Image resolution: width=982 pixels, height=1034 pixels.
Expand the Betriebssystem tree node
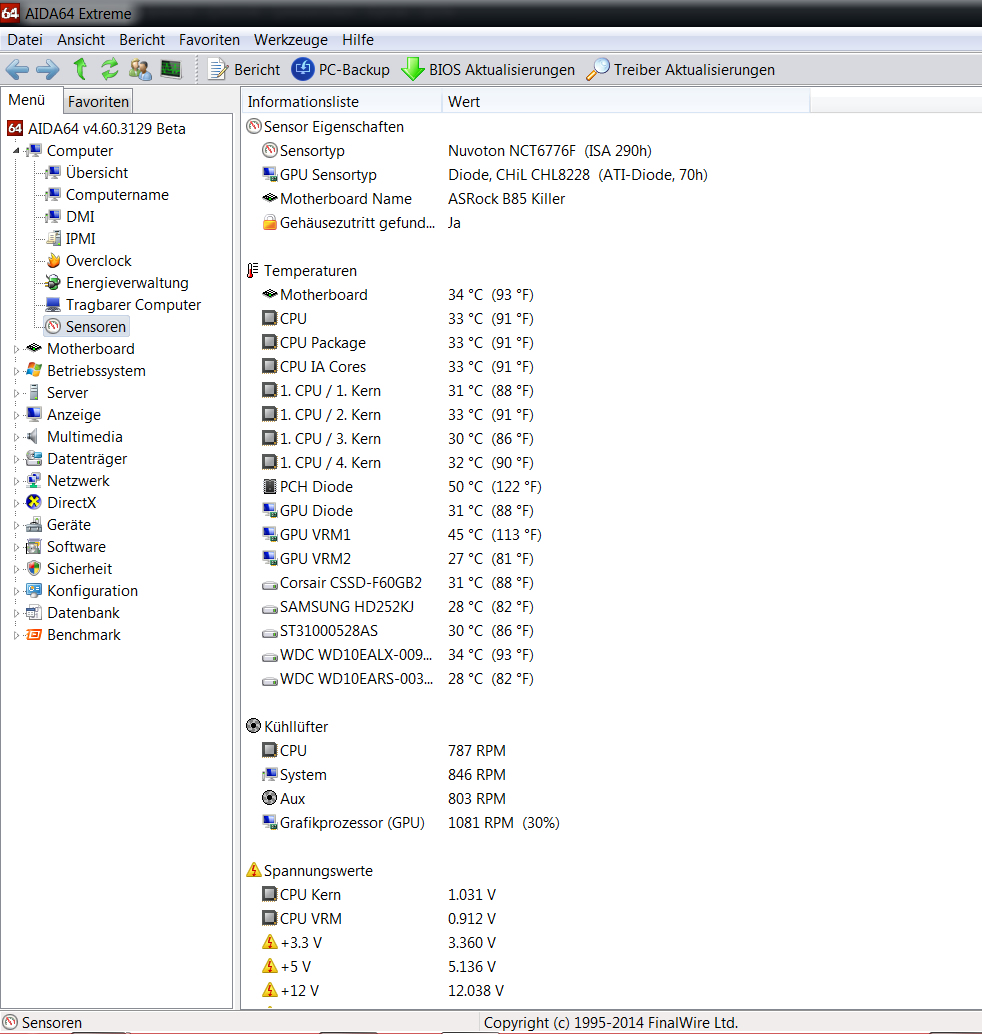pos(16,371)
